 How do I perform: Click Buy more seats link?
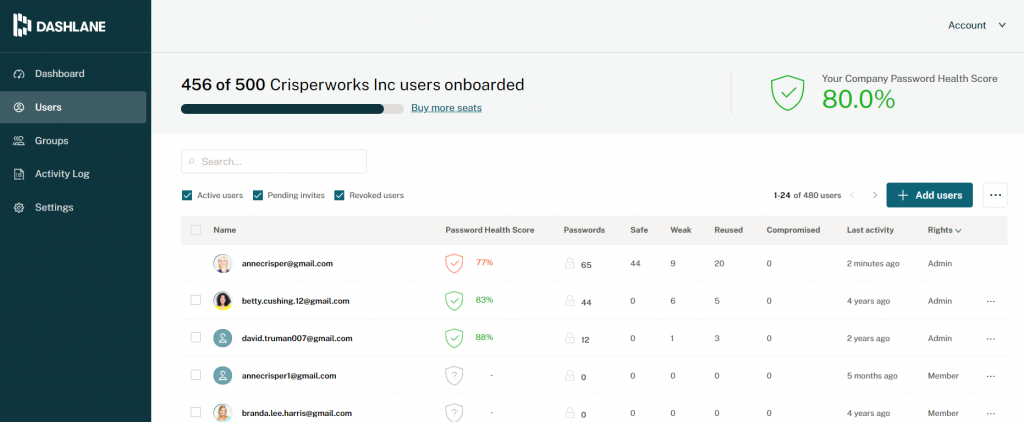[x=446, y=108]
